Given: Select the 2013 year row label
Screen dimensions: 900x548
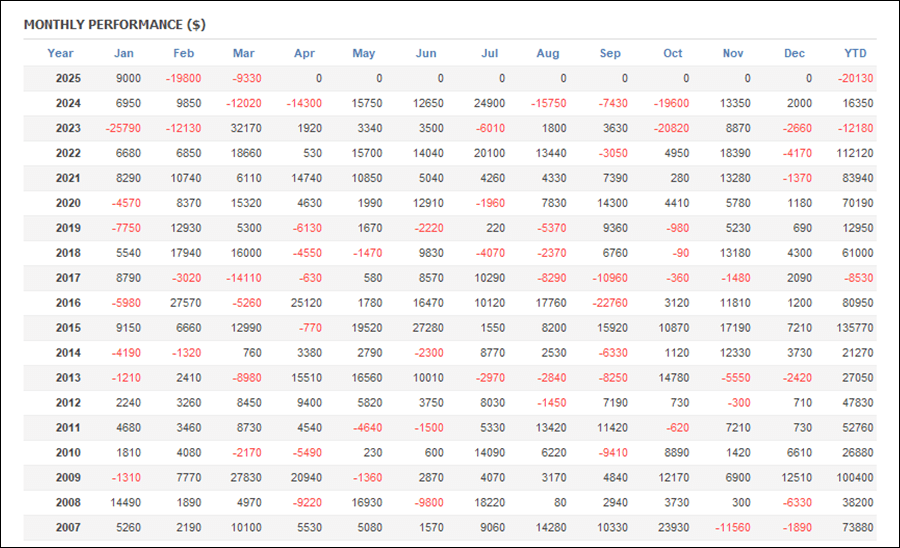Looking at the screenshot, I should [68, 378].
